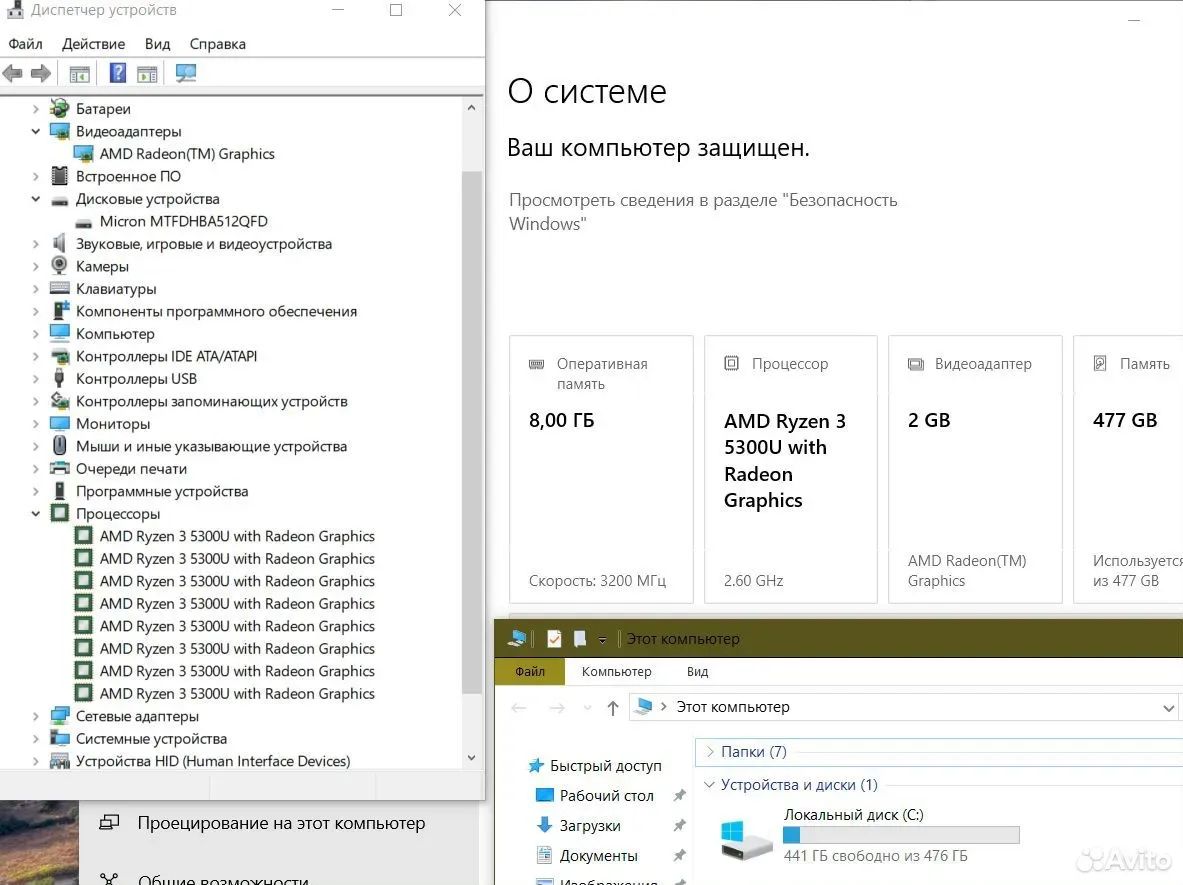Open the address bar history dropdown

click(x=1168, y=708)
